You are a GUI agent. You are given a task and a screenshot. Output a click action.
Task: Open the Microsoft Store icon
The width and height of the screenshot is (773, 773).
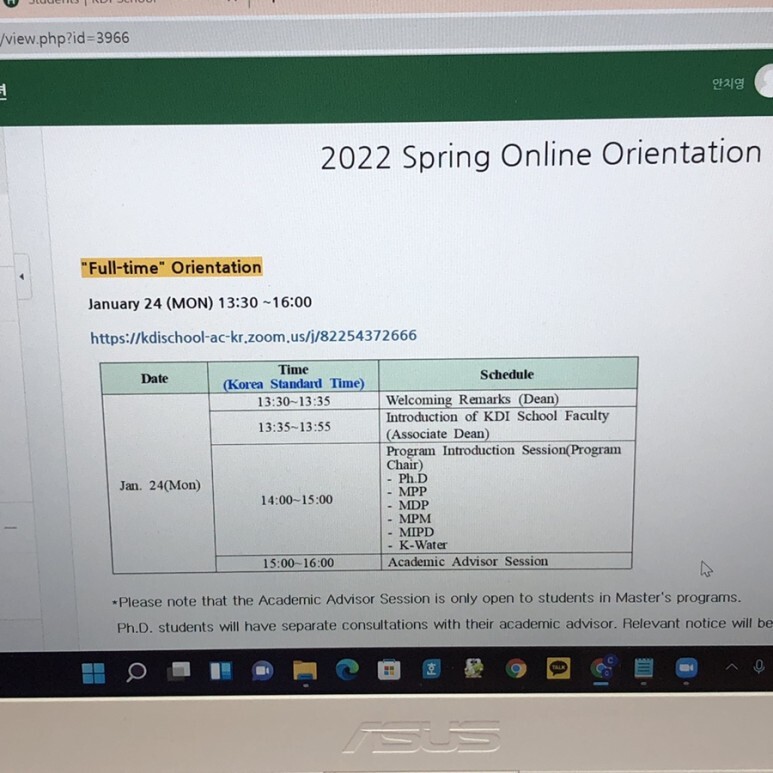point(389,670)
